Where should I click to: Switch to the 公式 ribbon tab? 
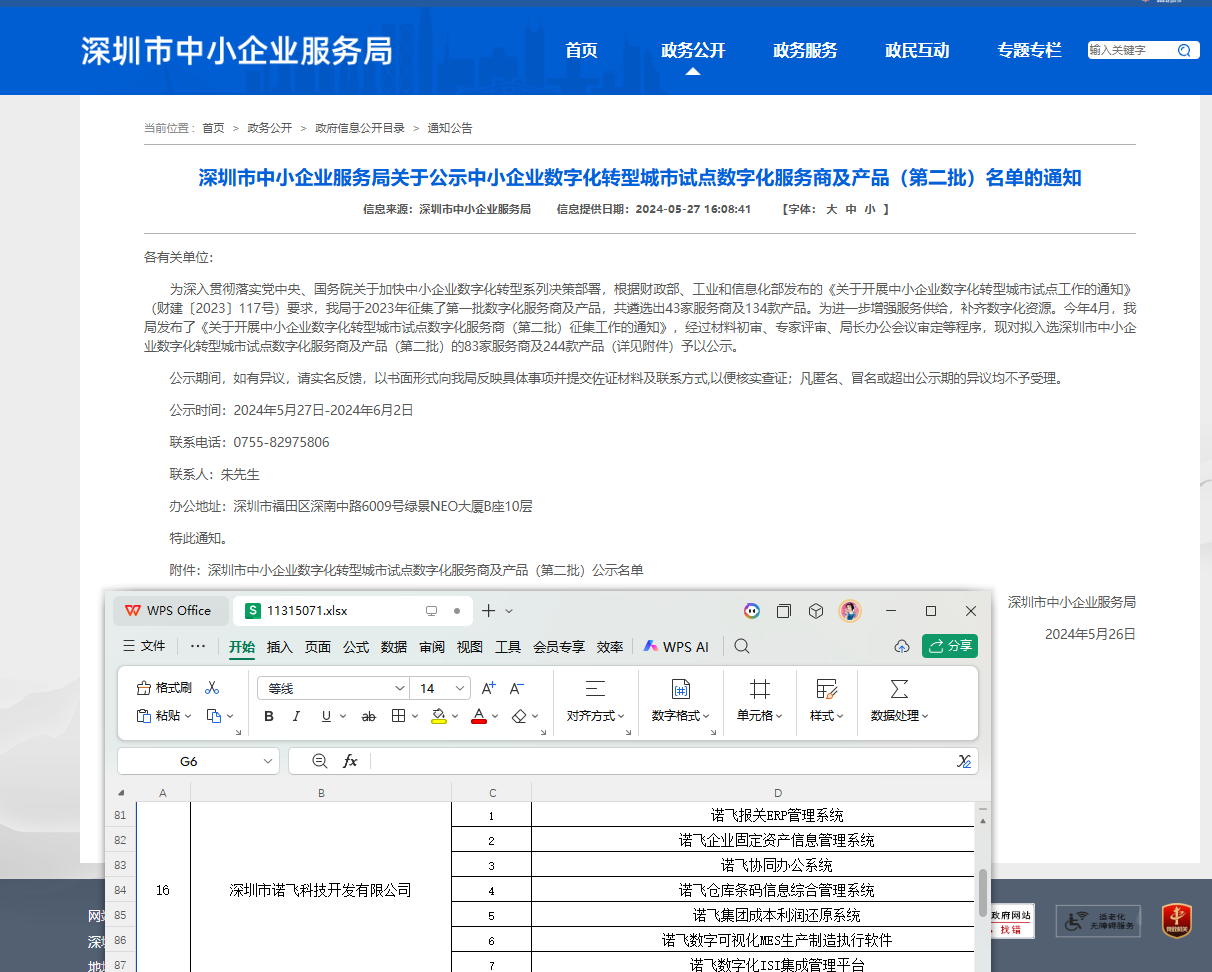pos(356,647)
